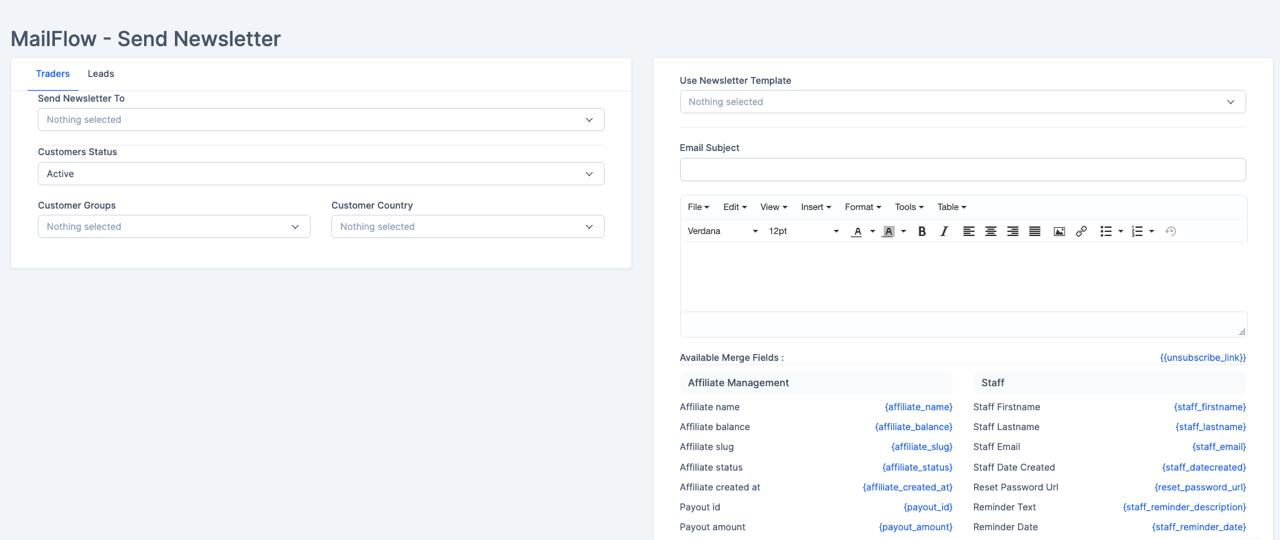
Task: Insert an image into the email
Action: [1059, 231]
